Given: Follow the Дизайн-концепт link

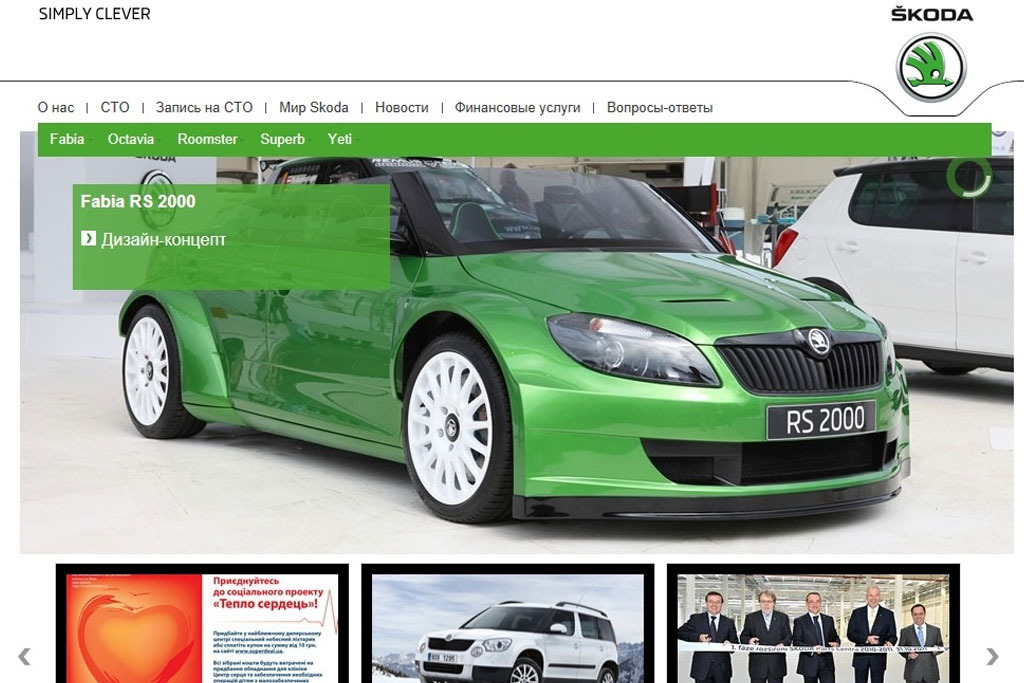Looking at the screenshot, I should (x=163, y=240).
